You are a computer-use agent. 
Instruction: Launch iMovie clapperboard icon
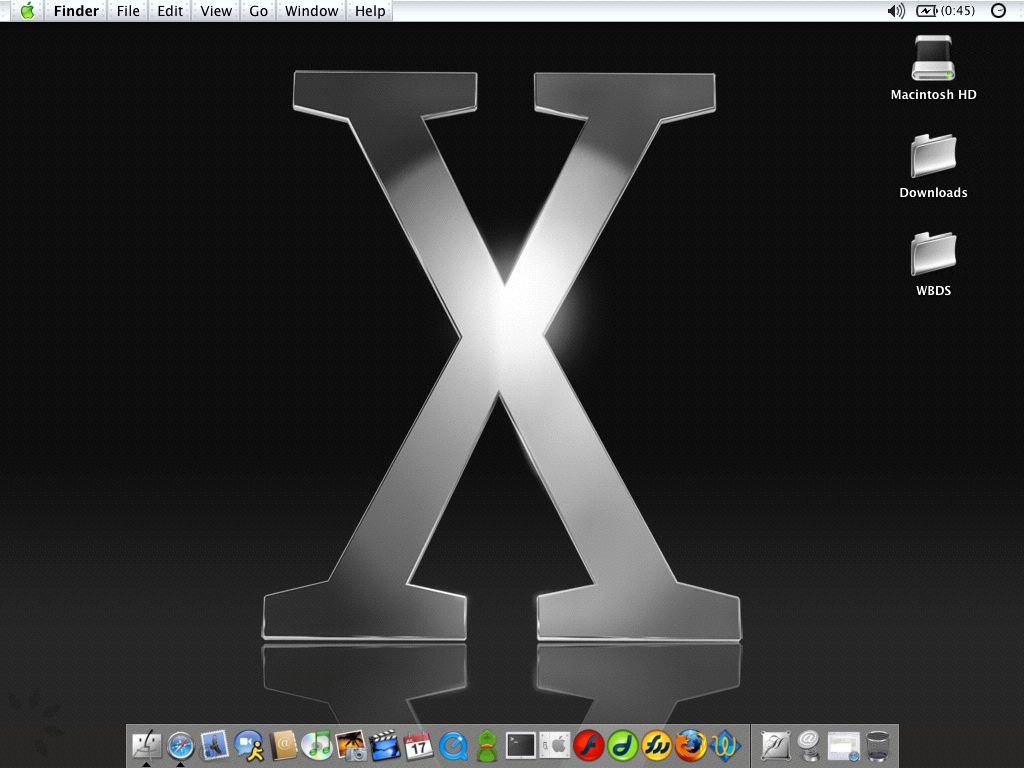pos(385,745)
